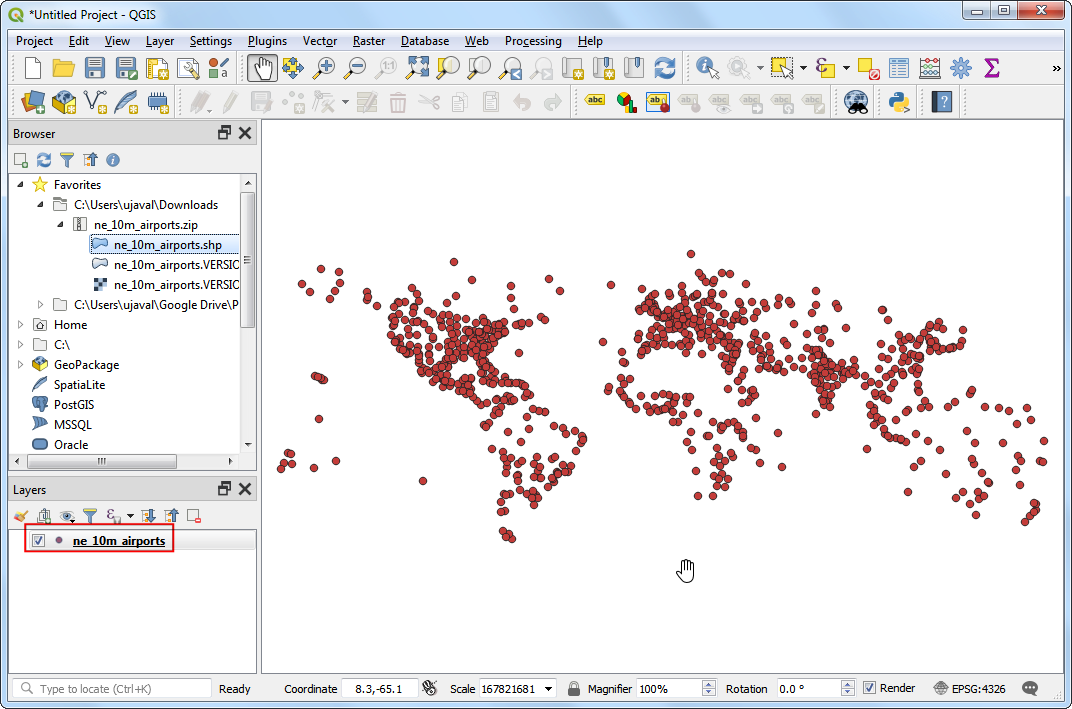The image size is (1072, 709).
Task: Open the Vector menu
Action: (x=320, y=41)
